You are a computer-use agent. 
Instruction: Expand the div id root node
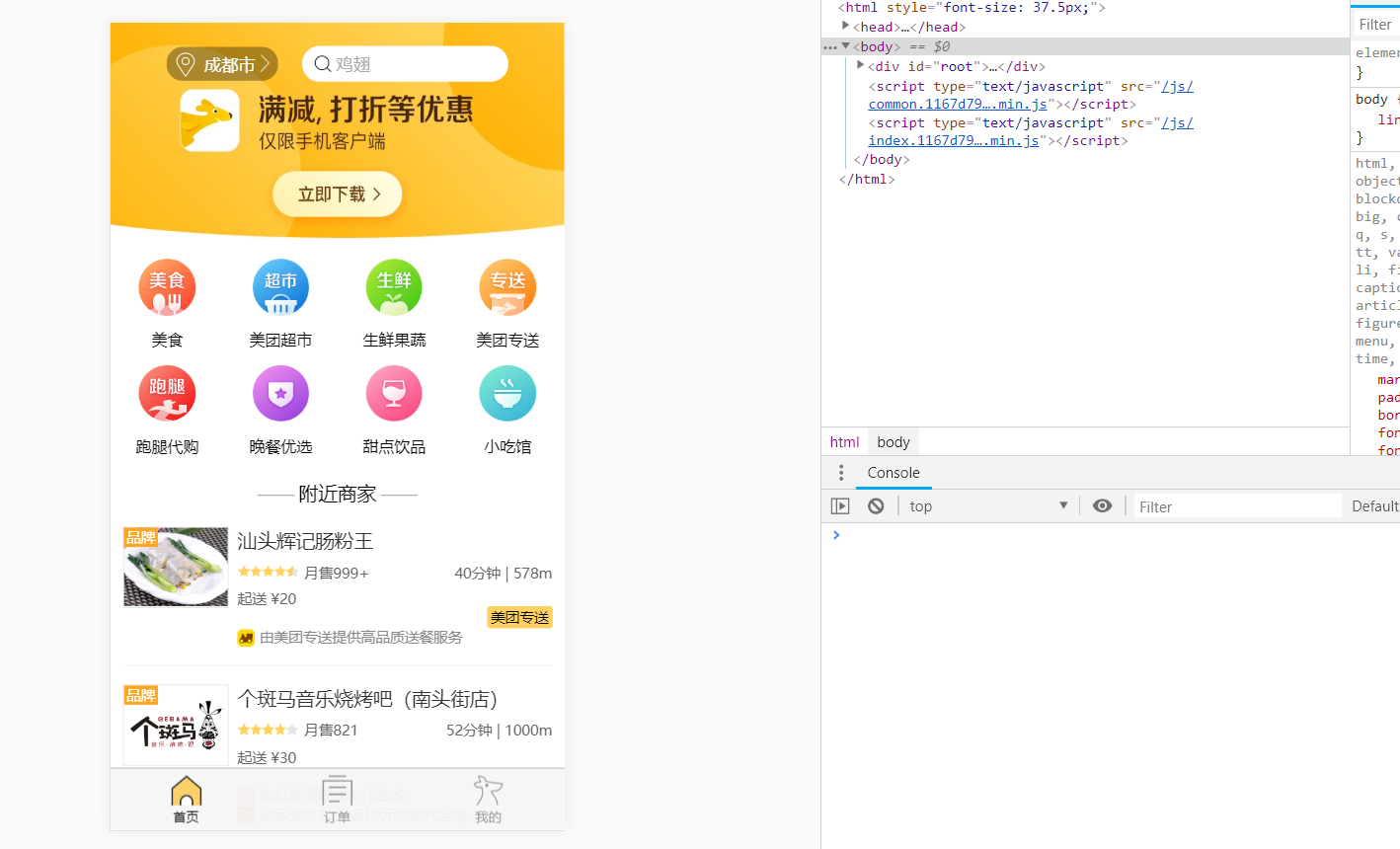coord(860,65)
